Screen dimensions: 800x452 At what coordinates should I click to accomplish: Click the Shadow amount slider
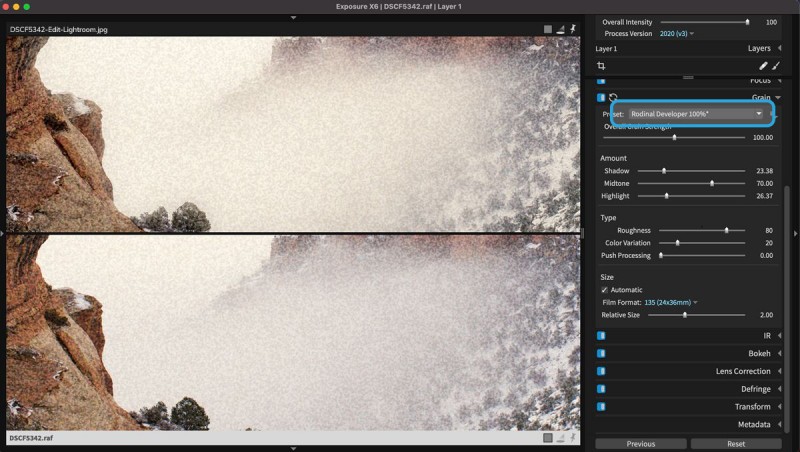[691, 171]
